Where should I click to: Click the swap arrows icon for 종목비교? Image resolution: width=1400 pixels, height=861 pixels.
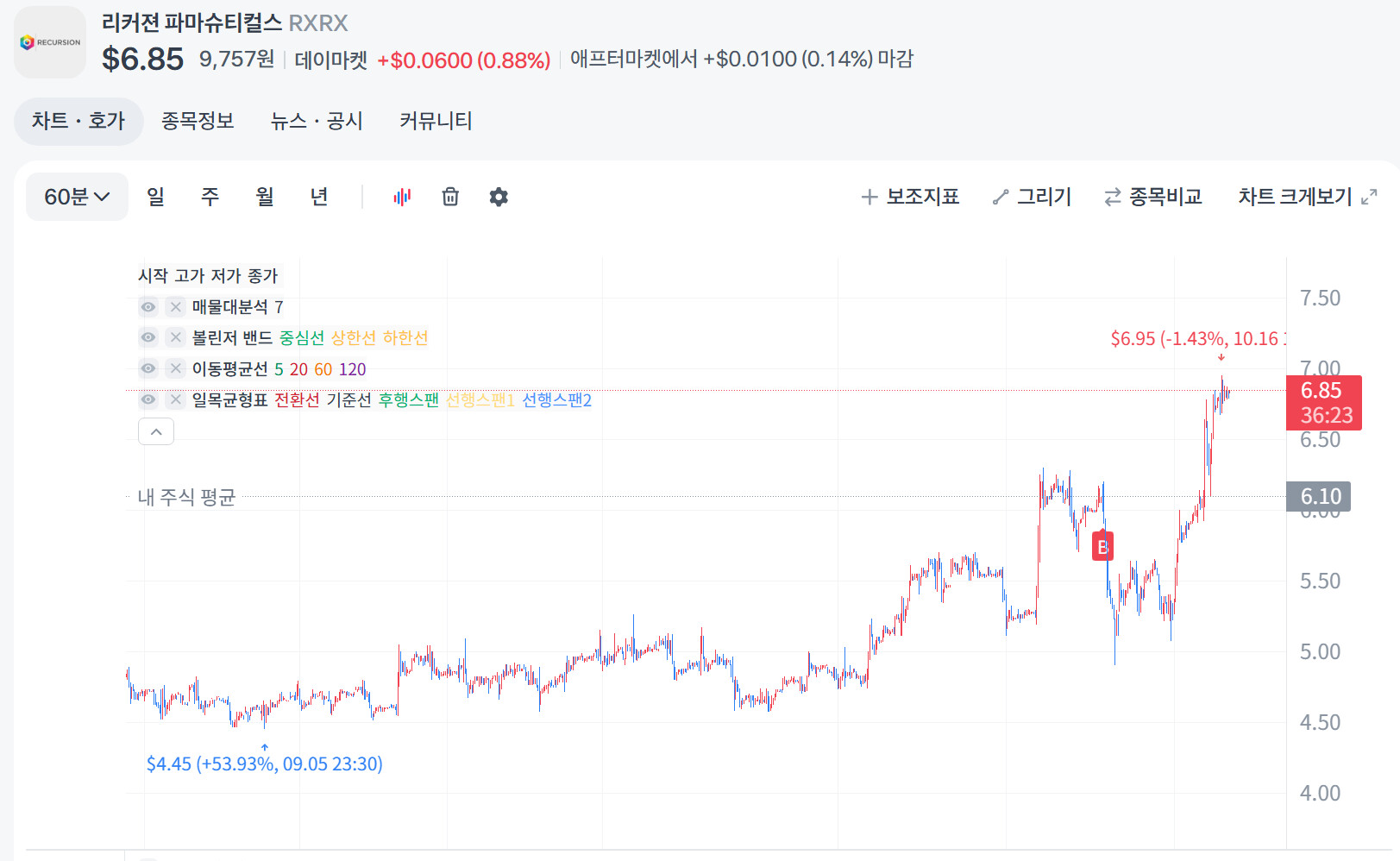coord(1113,197)
